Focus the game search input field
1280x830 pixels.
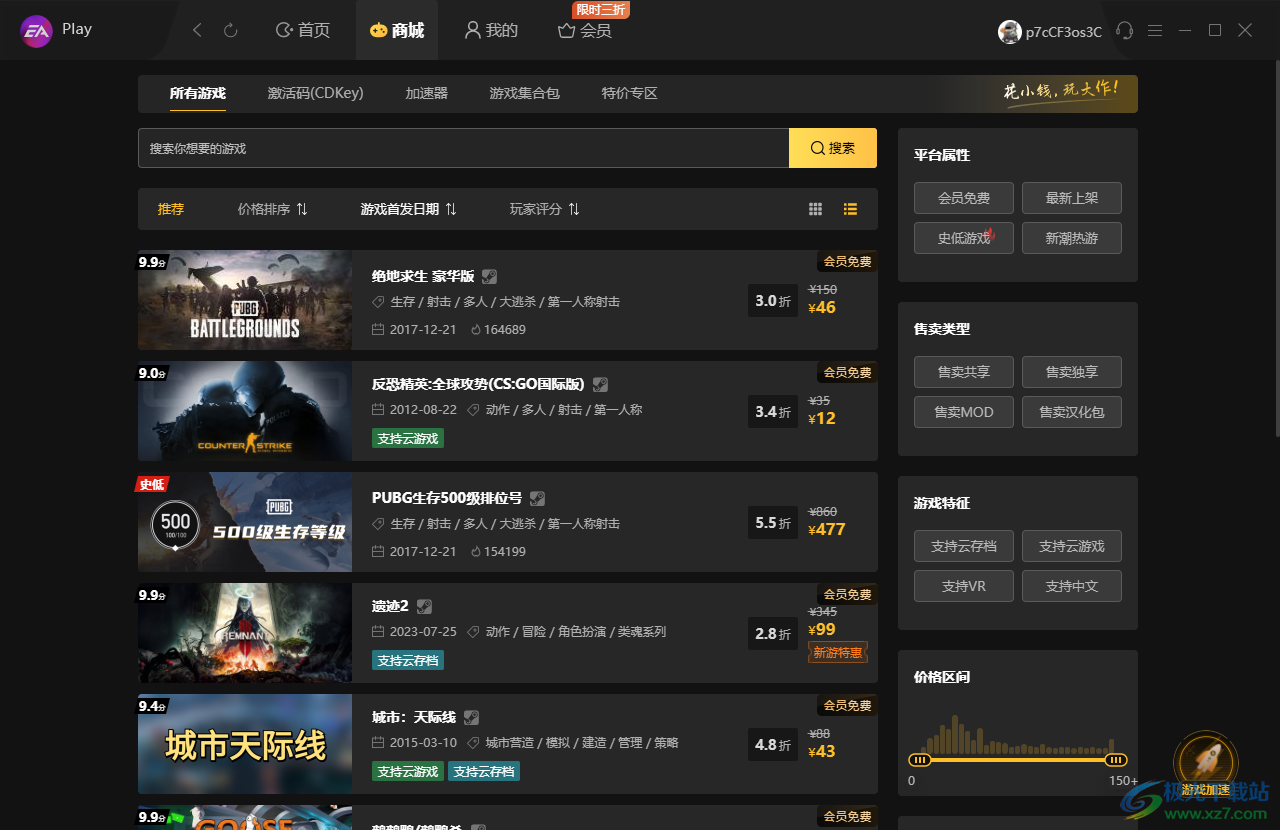[x=464, y=148]
